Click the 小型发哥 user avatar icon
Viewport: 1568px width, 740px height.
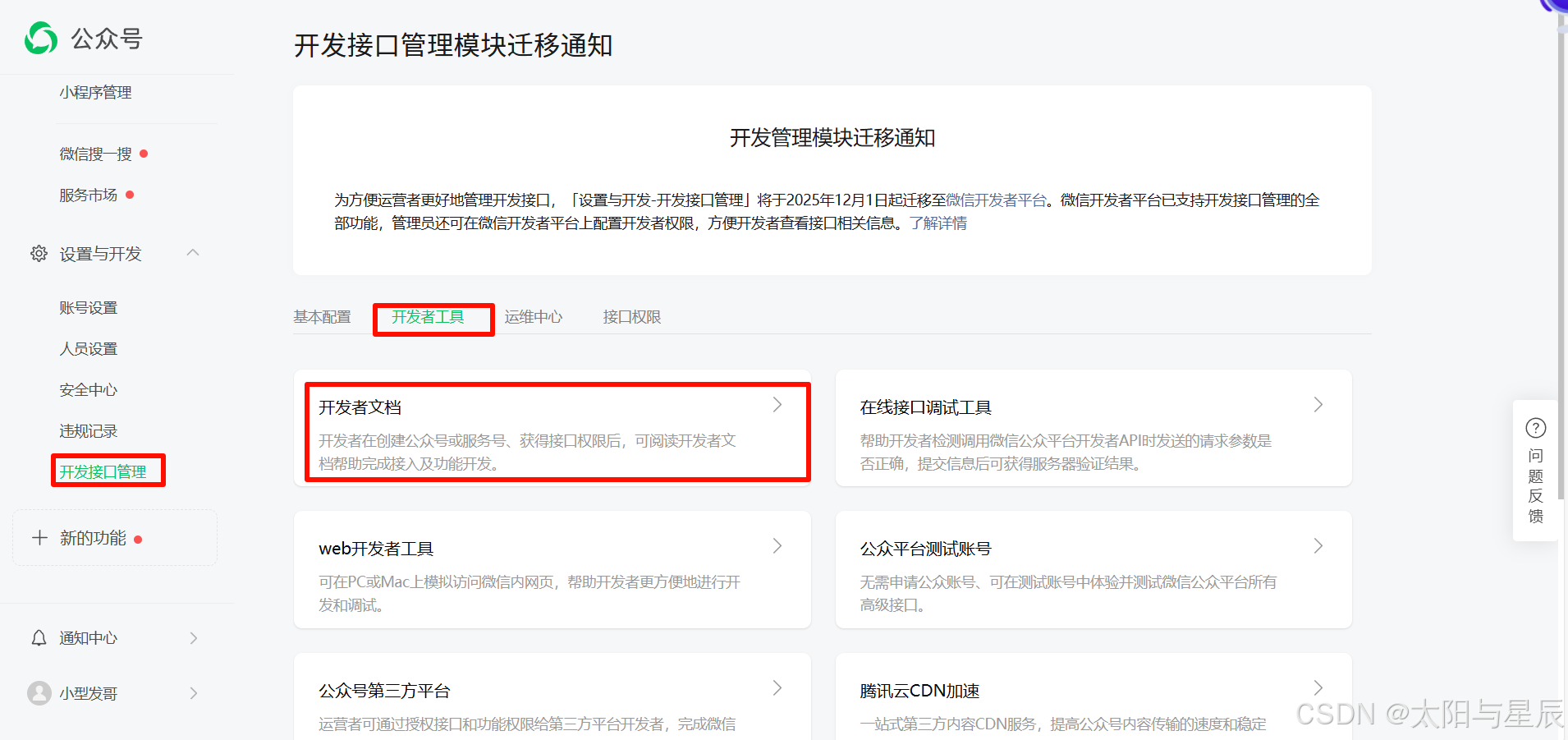tap(39, 693)
